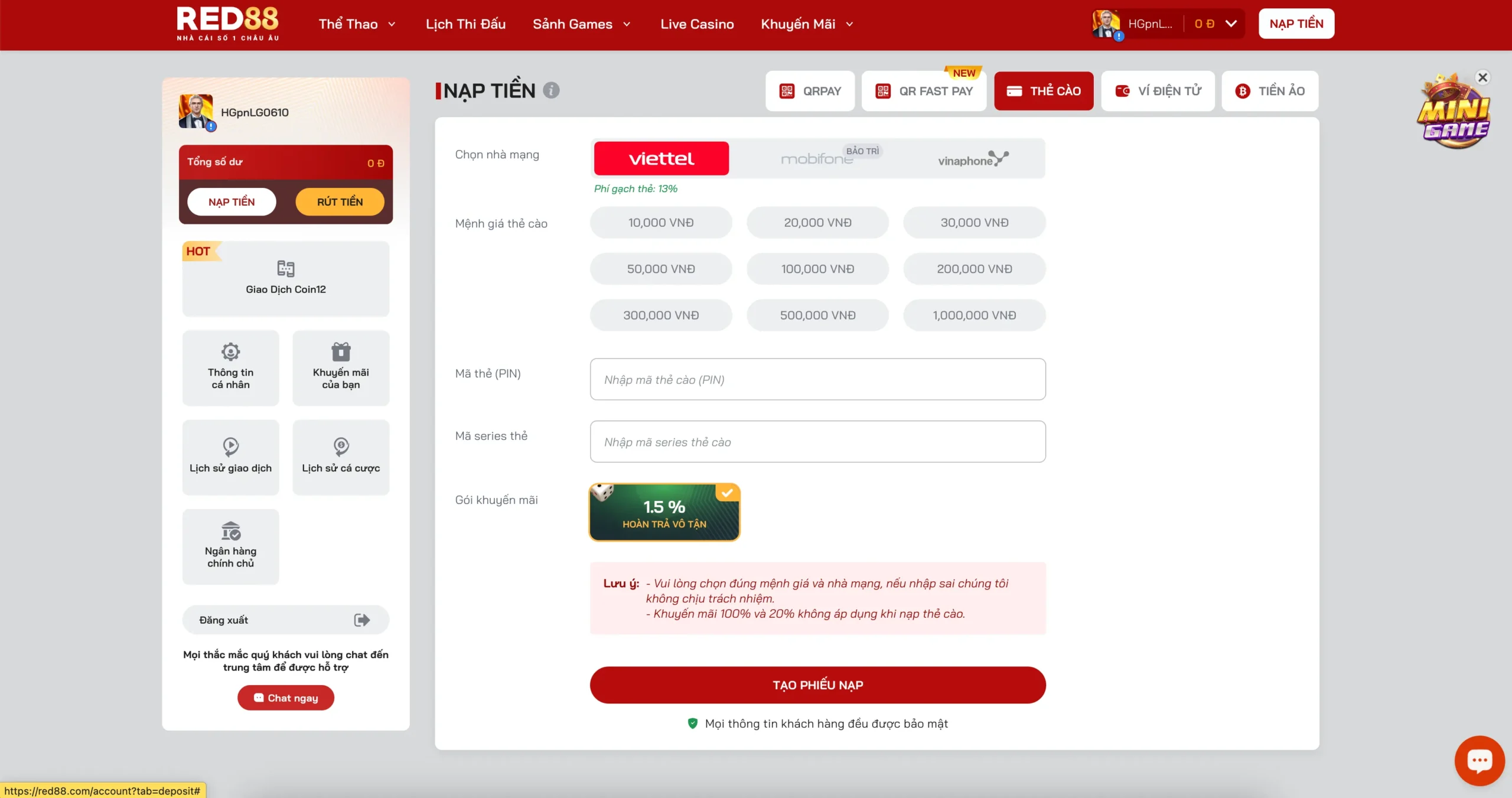1512x798 pixels.
Task: Select 30,000 VNĐ card value
Action: coord(975,223)
